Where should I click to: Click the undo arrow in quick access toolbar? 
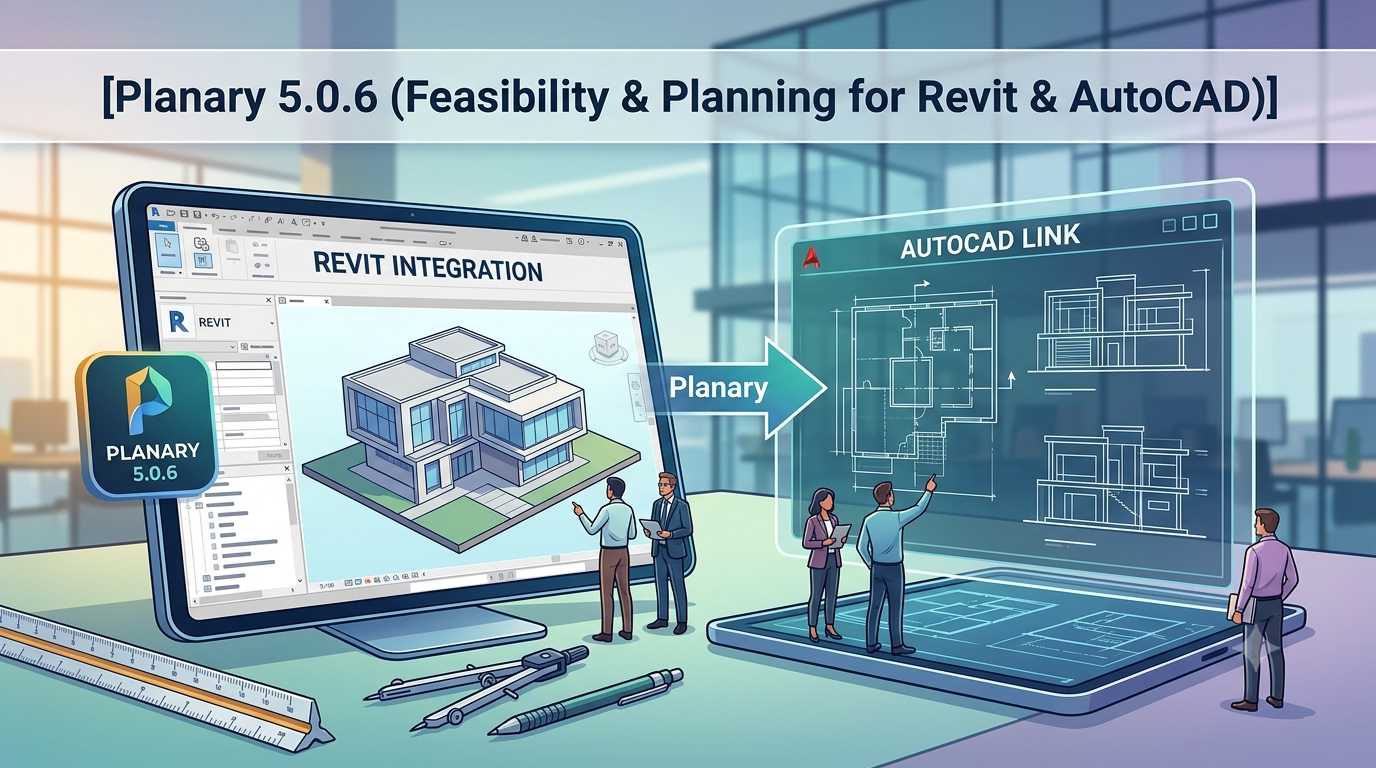[215, 216]
